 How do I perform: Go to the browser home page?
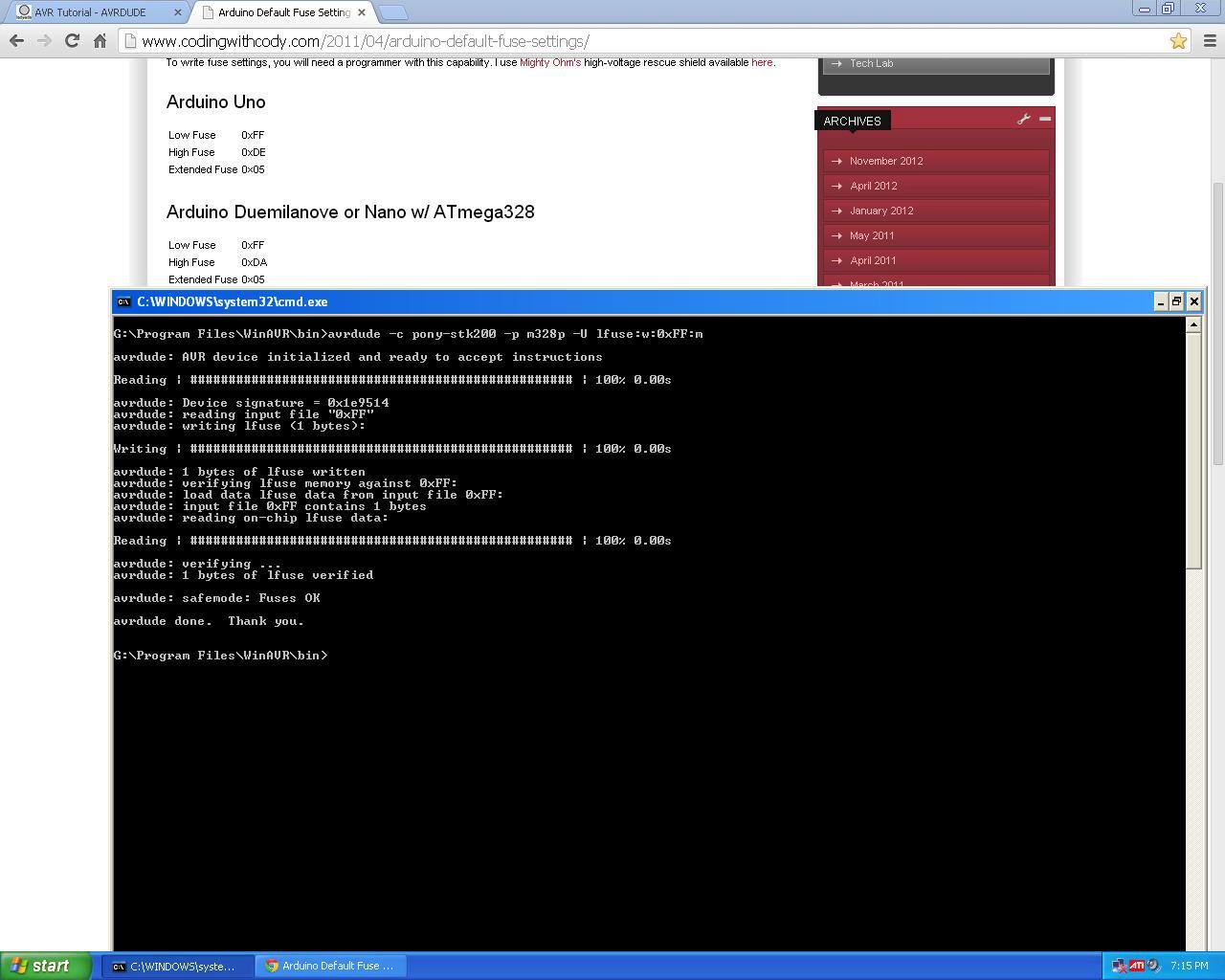tap(100, 40)
